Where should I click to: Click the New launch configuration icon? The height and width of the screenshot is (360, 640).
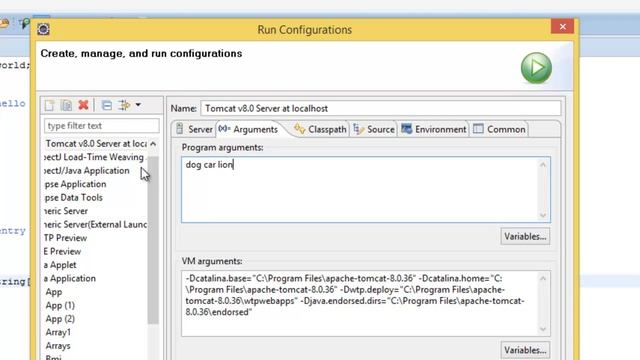(x=49, y=105)
